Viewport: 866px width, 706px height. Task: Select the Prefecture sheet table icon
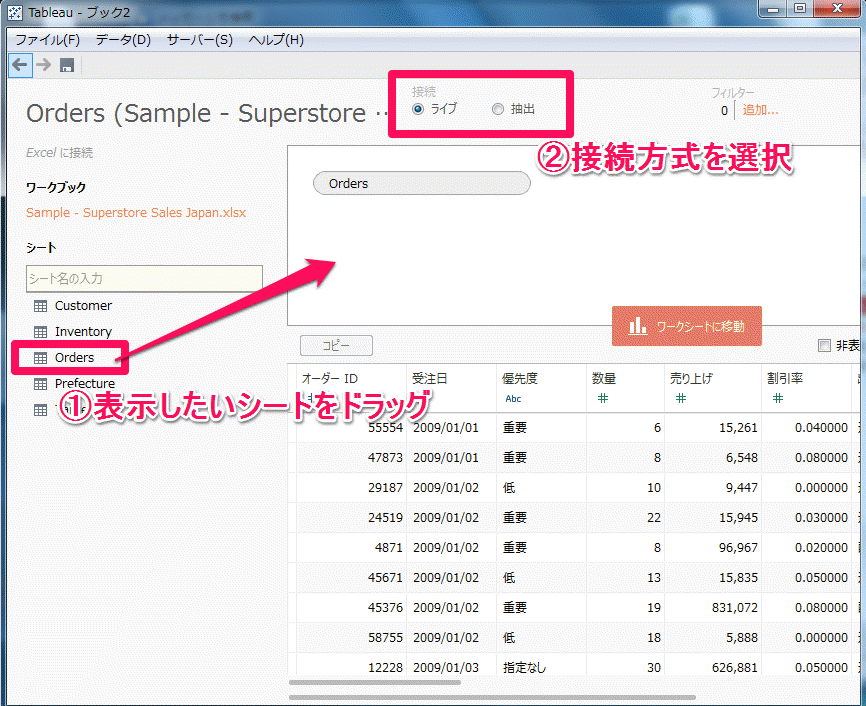click(40, 383)
